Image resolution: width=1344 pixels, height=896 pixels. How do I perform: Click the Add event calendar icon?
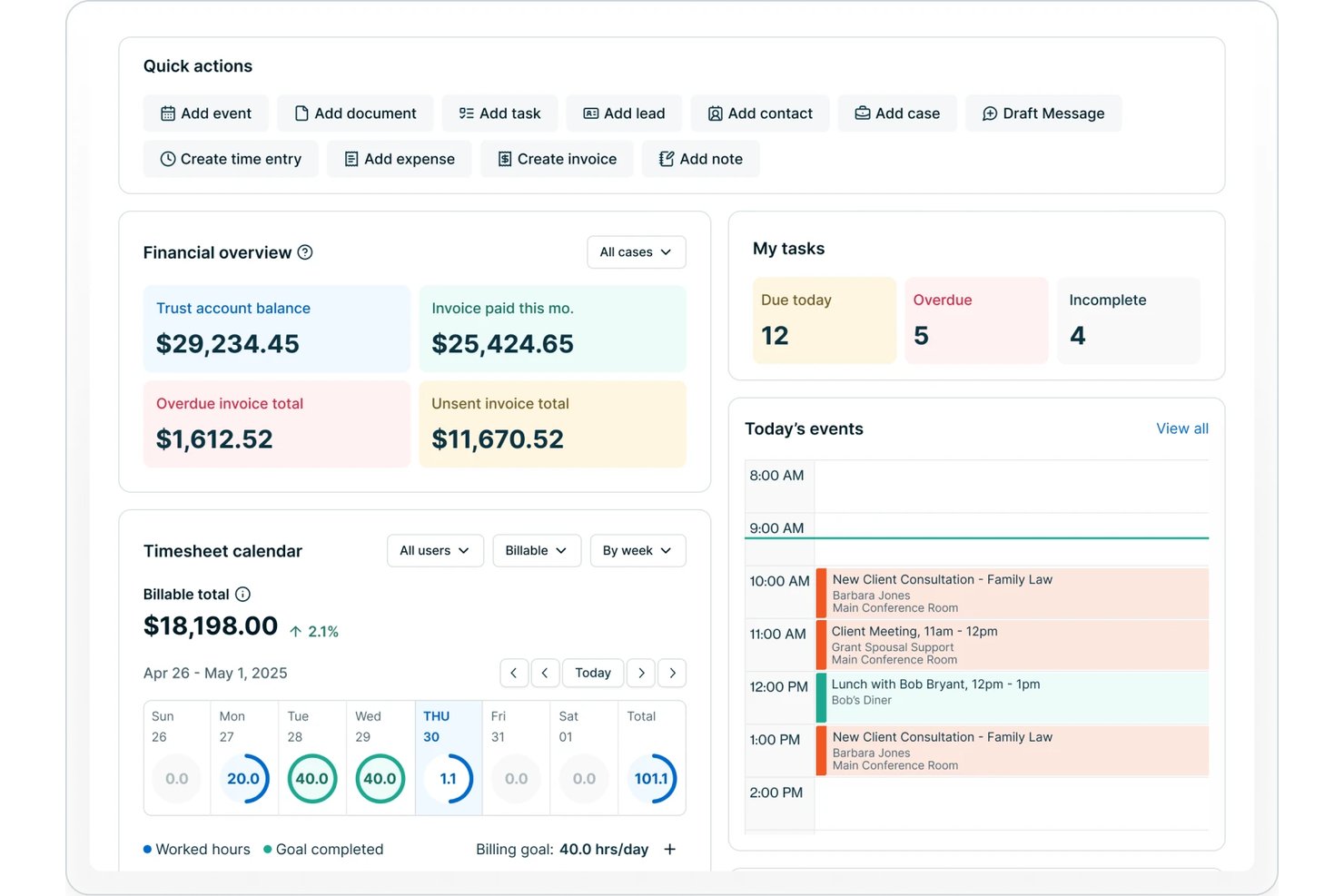point(168,113)
